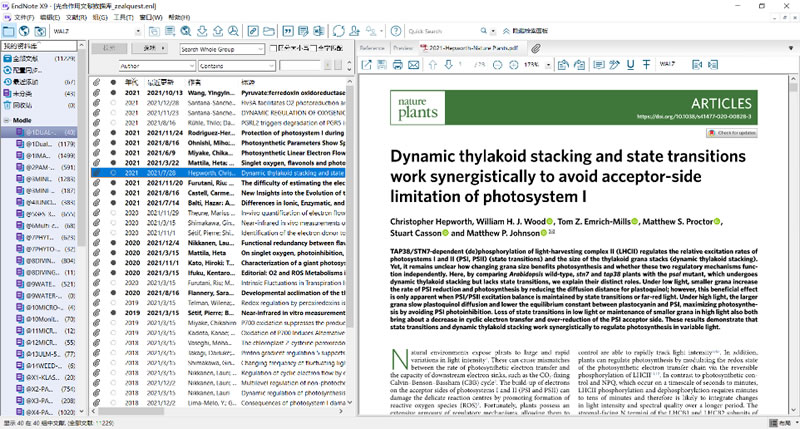Collapse the Modle group set
This screenshot has height=429, width=800.
(7, 120)
